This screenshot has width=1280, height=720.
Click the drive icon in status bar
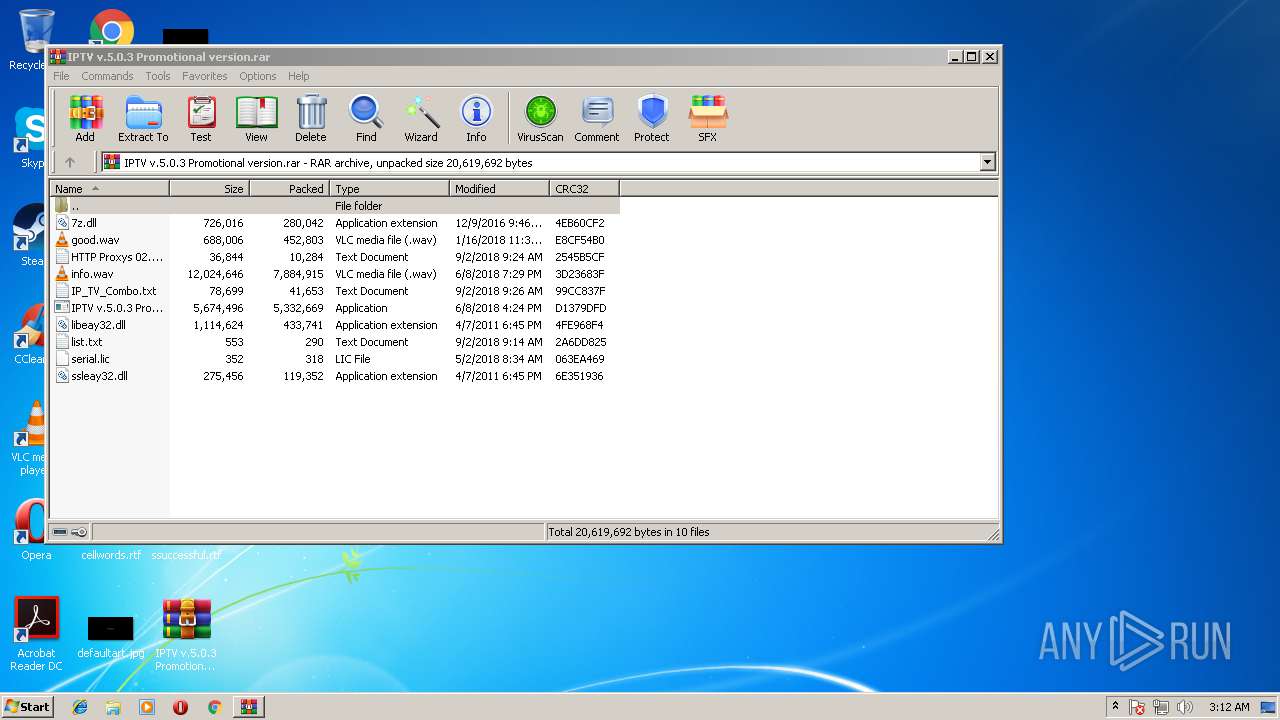coord(60,532)
